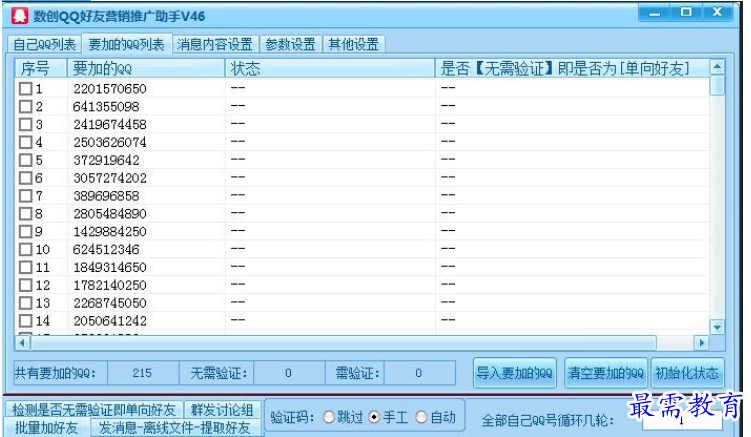Select 跳过 captcha radio option
The width and height of the screenshot is (751, 437).
coord(329,417)
